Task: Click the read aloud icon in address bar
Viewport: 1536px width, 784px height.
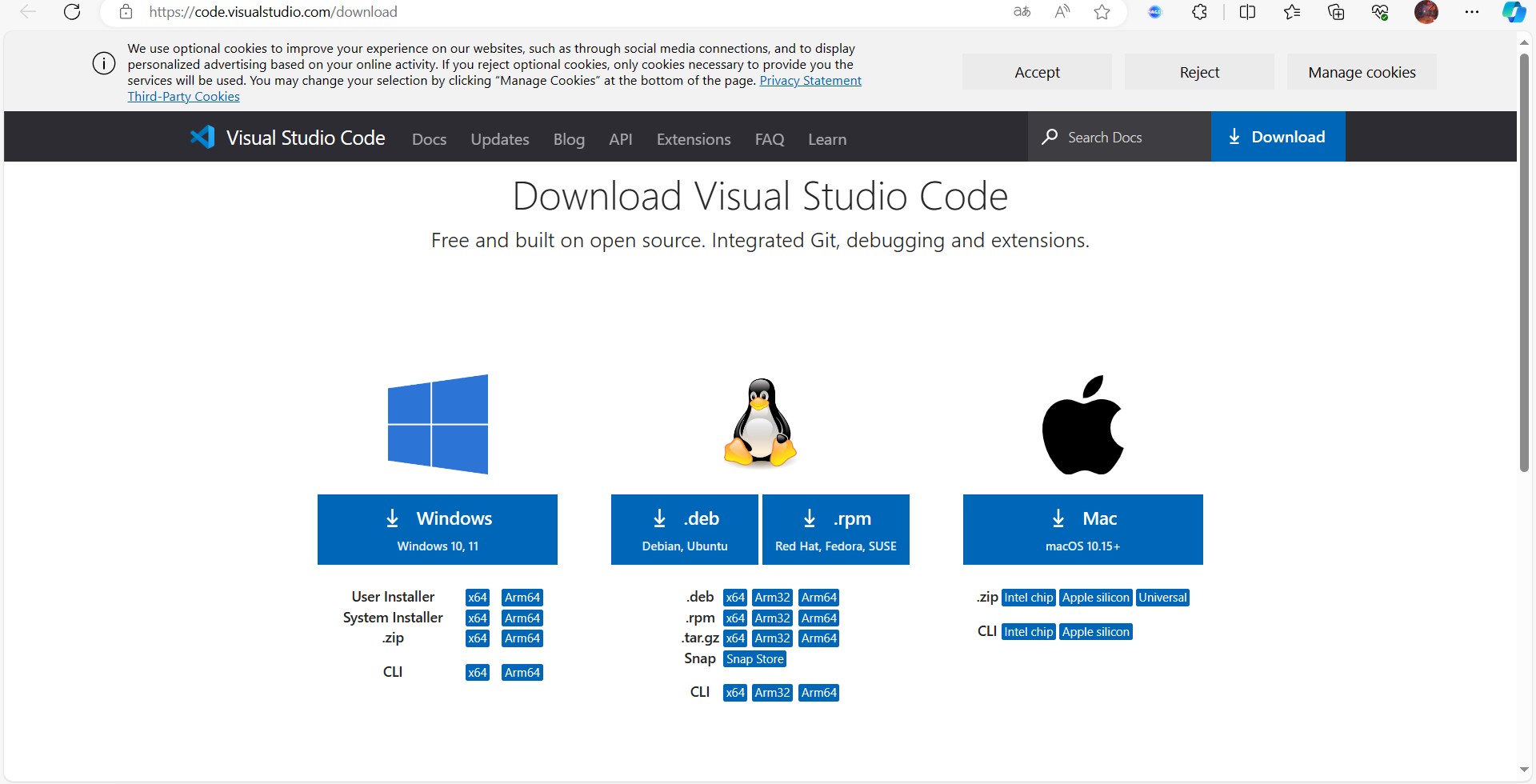Action: point(1062,12)
